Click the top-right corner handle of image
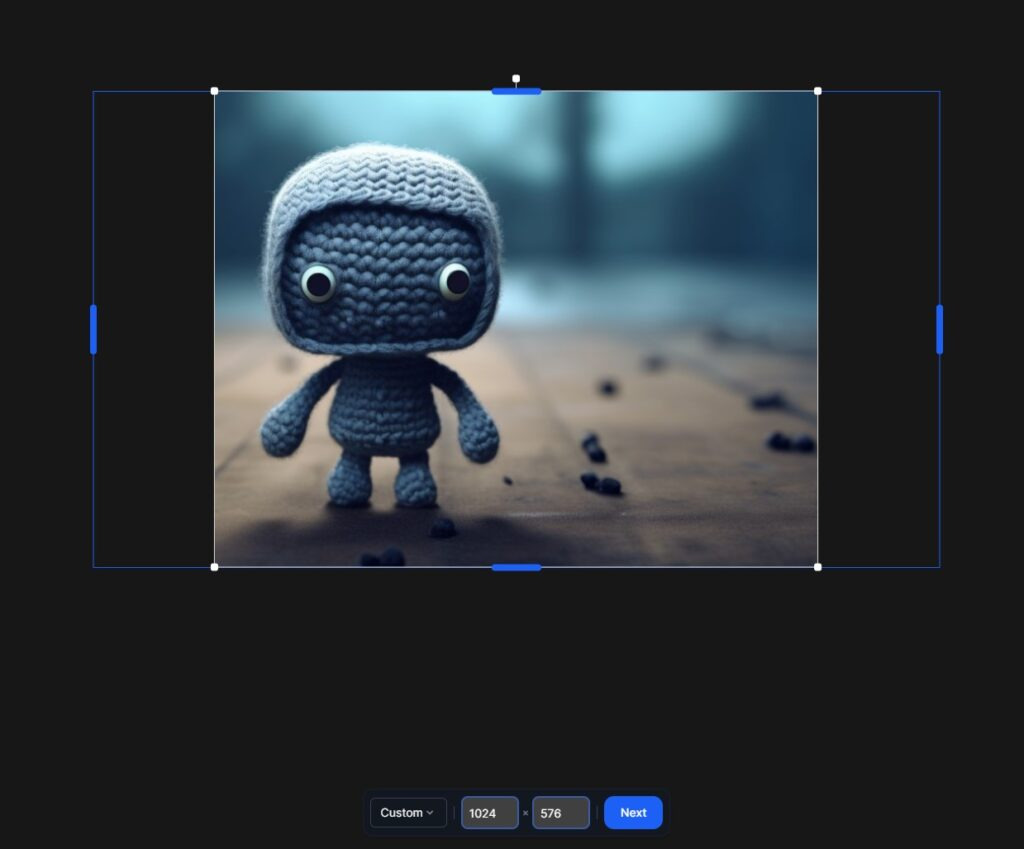Image resolution: width=1024 pixels, height=849 pixels. pos(818,91)
